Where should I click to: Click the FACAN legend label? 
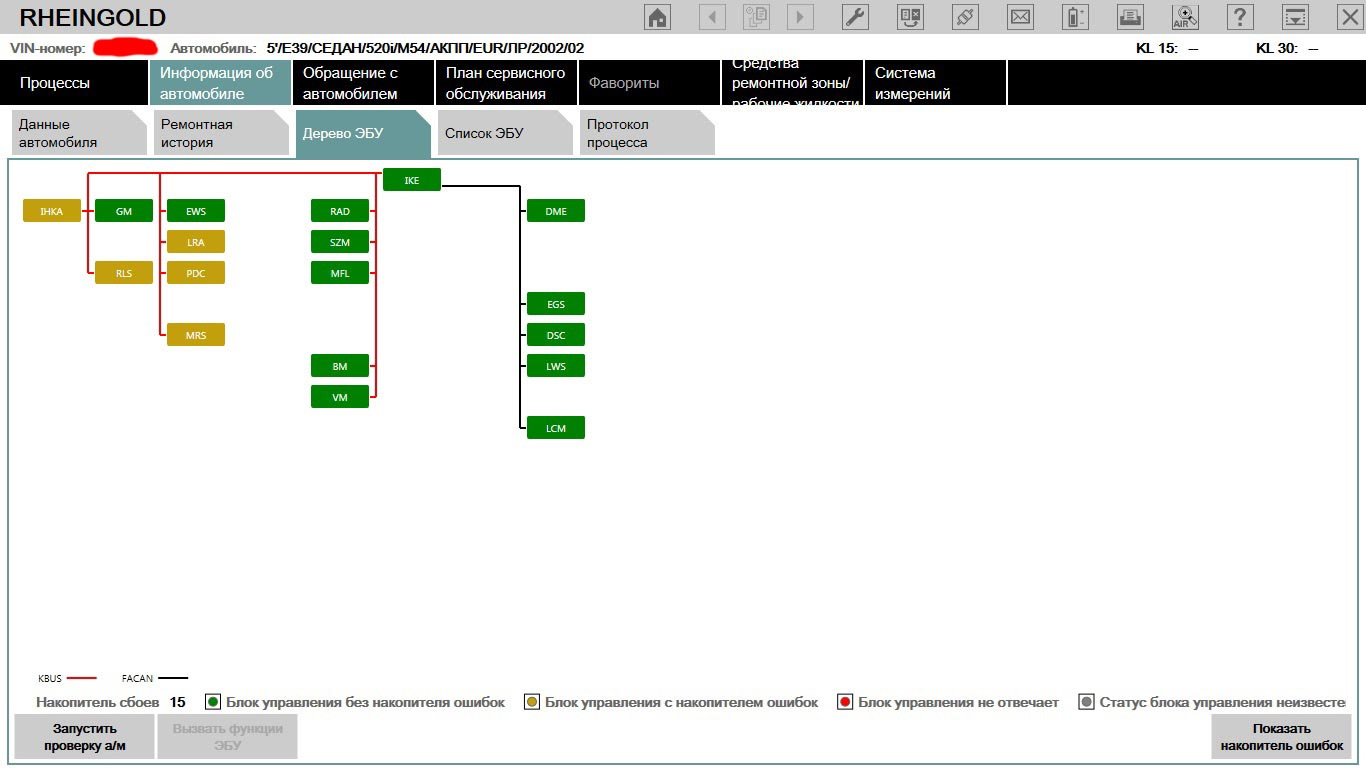pos(137,679)
